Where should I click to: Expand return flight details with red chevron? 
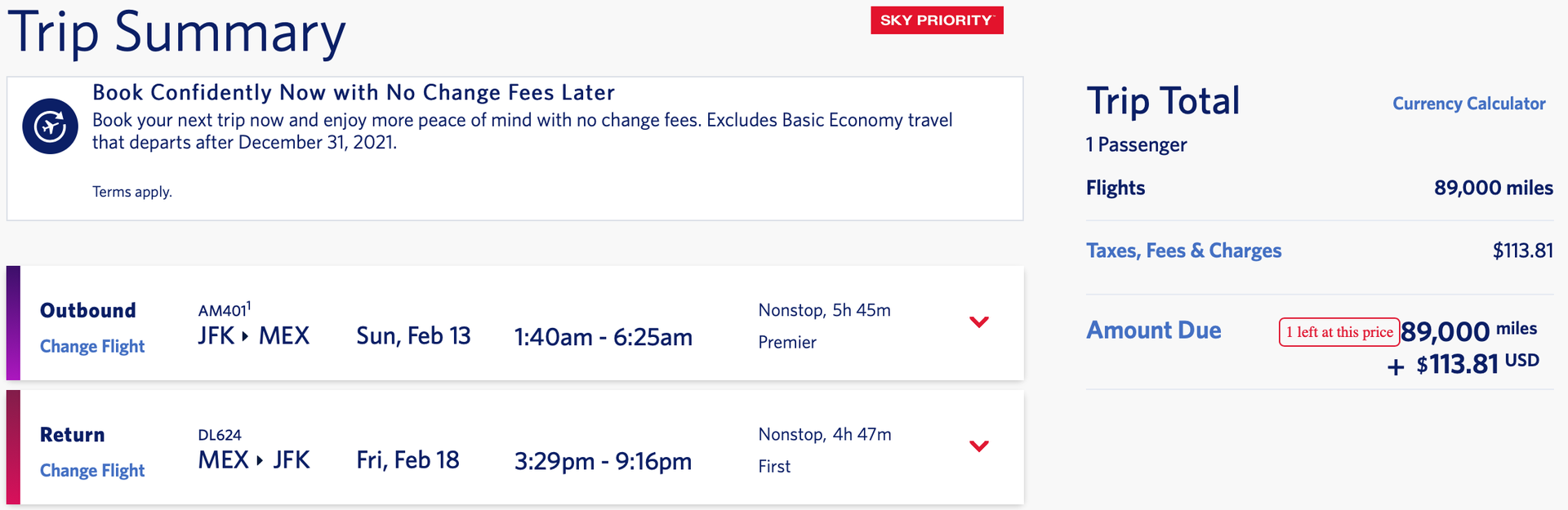coord(979,446)
